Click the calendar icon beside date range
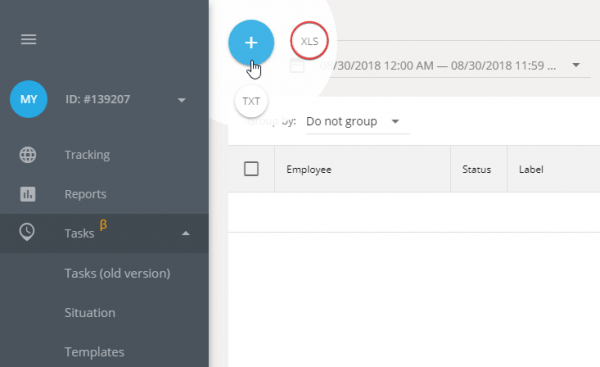 (297, 65)
